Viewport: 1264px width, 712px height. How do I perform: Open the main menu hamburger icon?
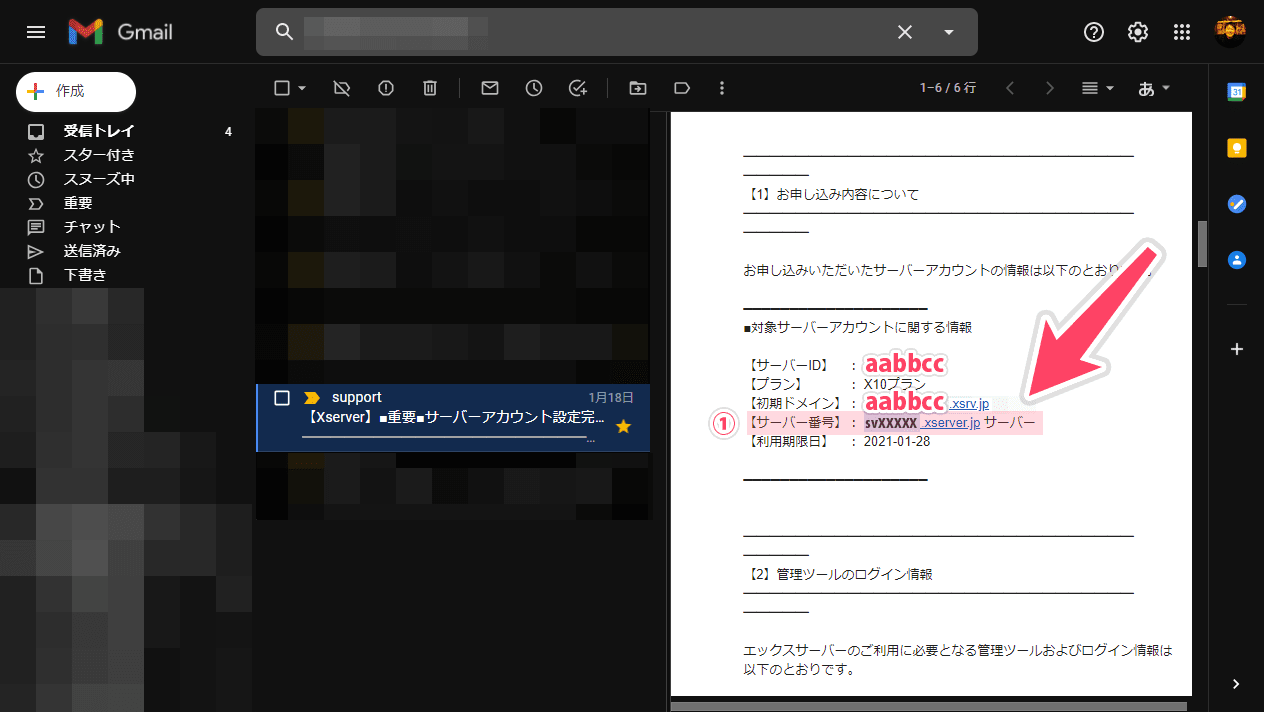pyautogui.click(x=36, y=32)
